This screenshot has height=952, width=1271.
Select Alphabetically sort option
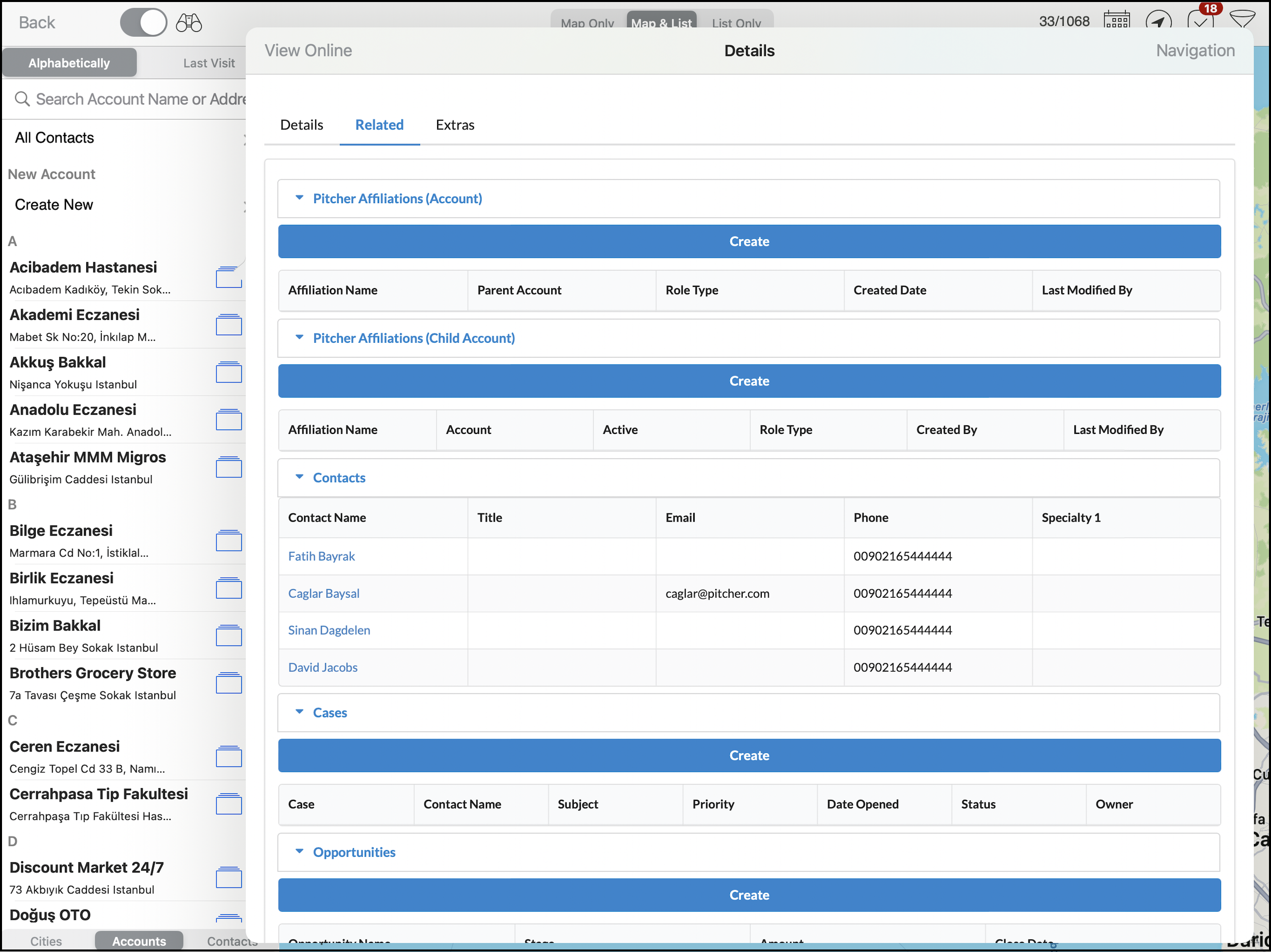click(69, 63)
